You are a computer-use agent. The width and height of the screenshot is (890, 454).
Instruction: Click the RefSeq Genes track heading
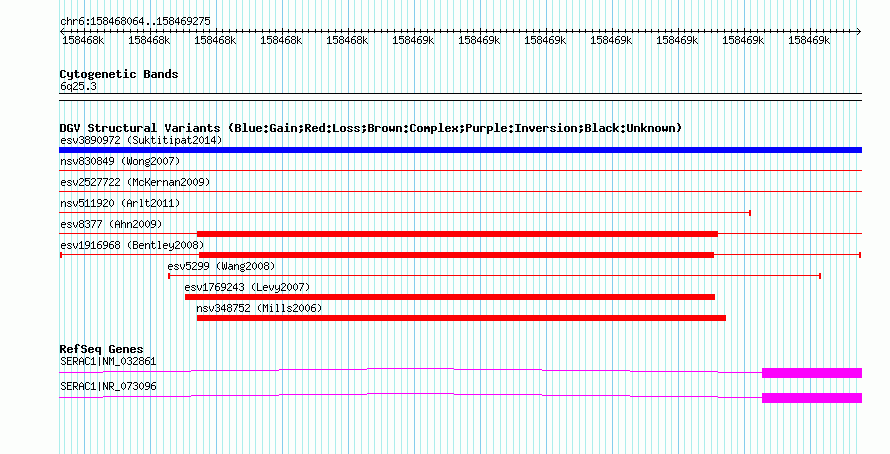click(101, 349)
